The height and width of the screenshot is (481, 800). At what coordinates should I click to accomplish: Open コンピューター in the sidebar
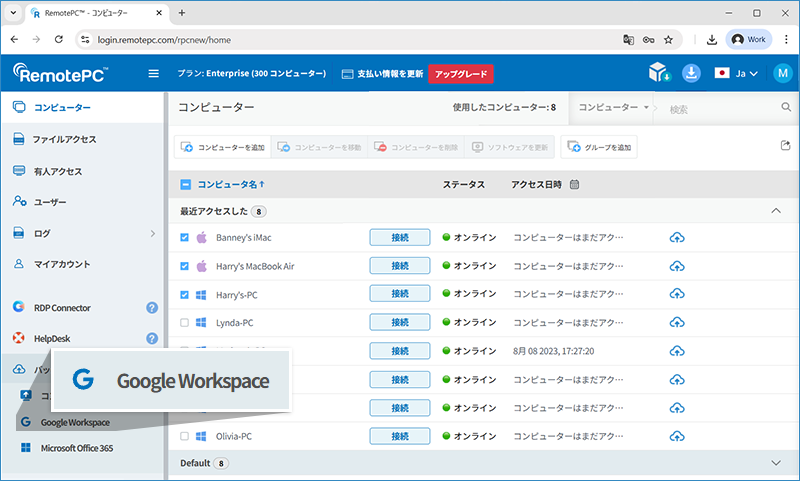[62, 108]
